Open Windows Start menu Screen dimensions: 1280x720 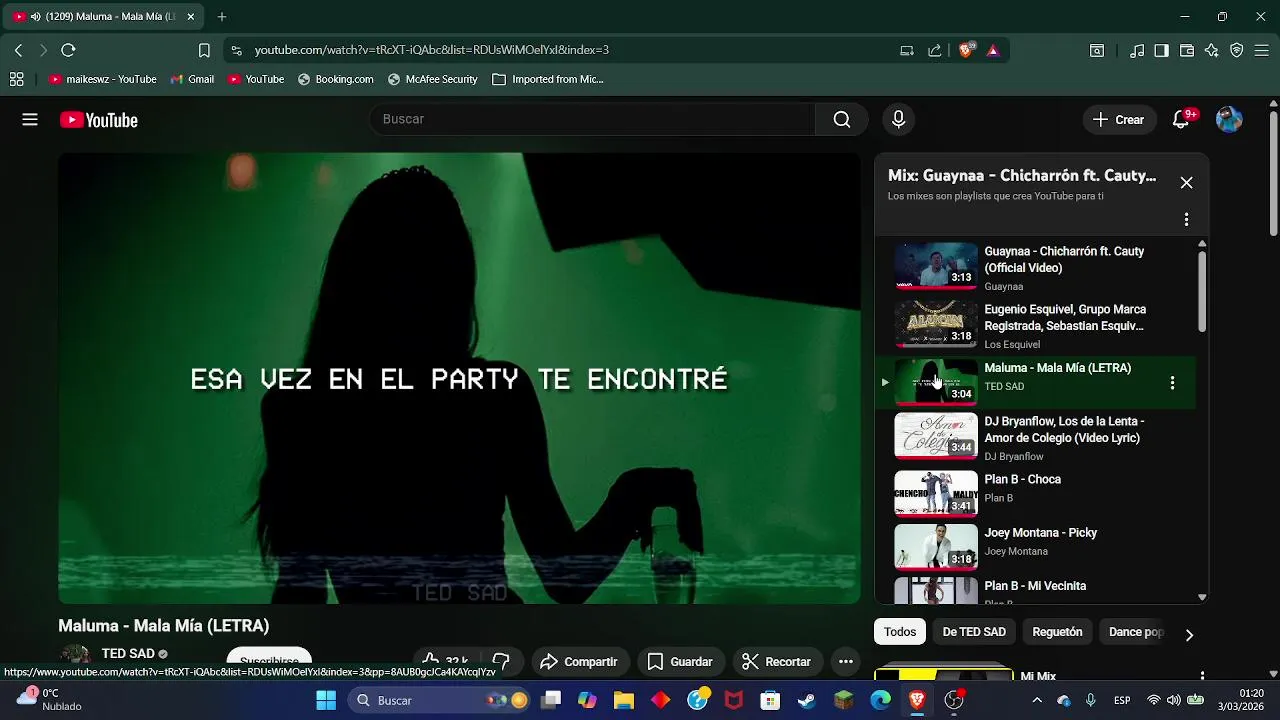click(326, 700)
